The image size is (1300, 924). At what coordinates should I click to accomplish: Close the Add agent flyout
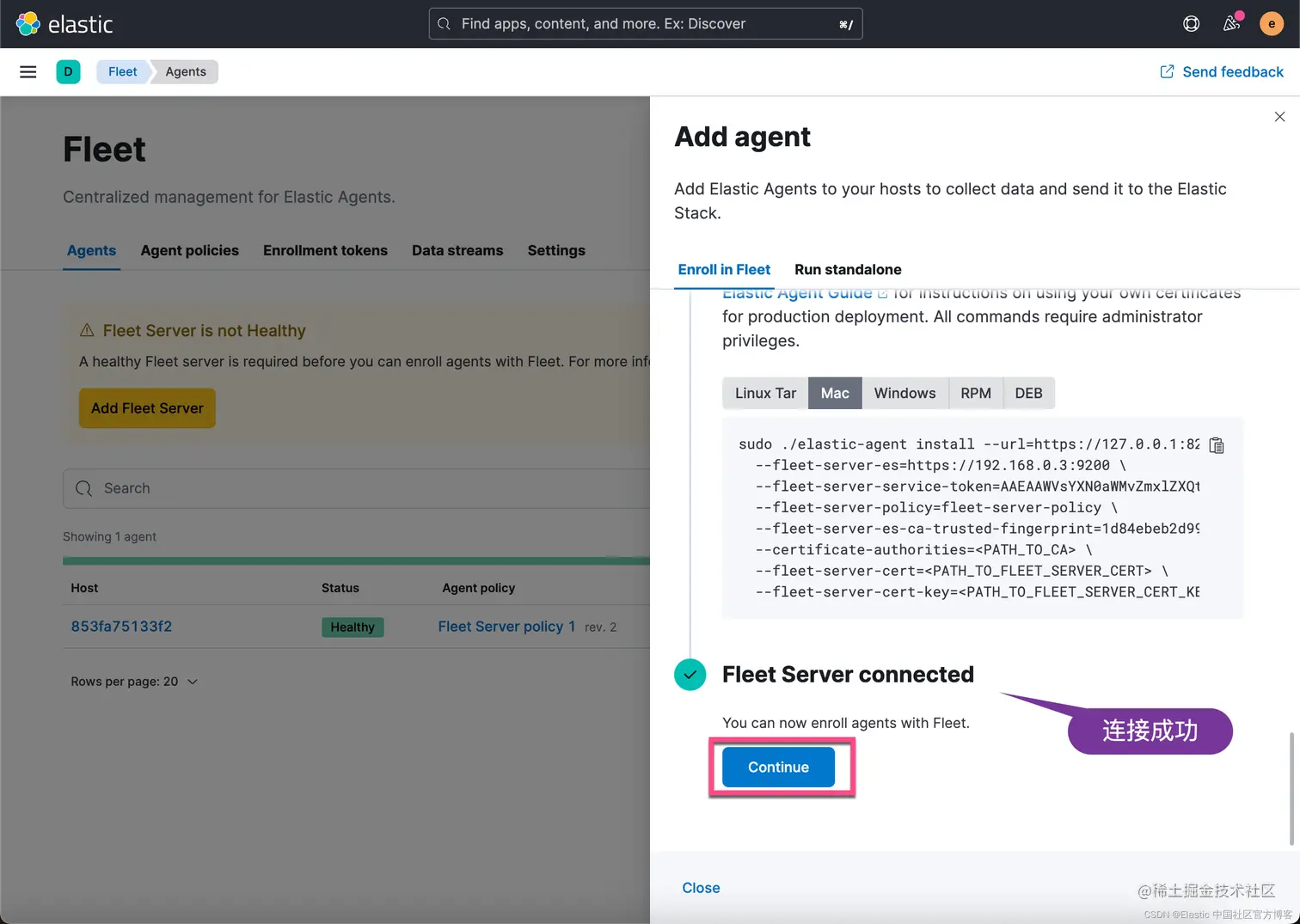[x=1279, y=117]
